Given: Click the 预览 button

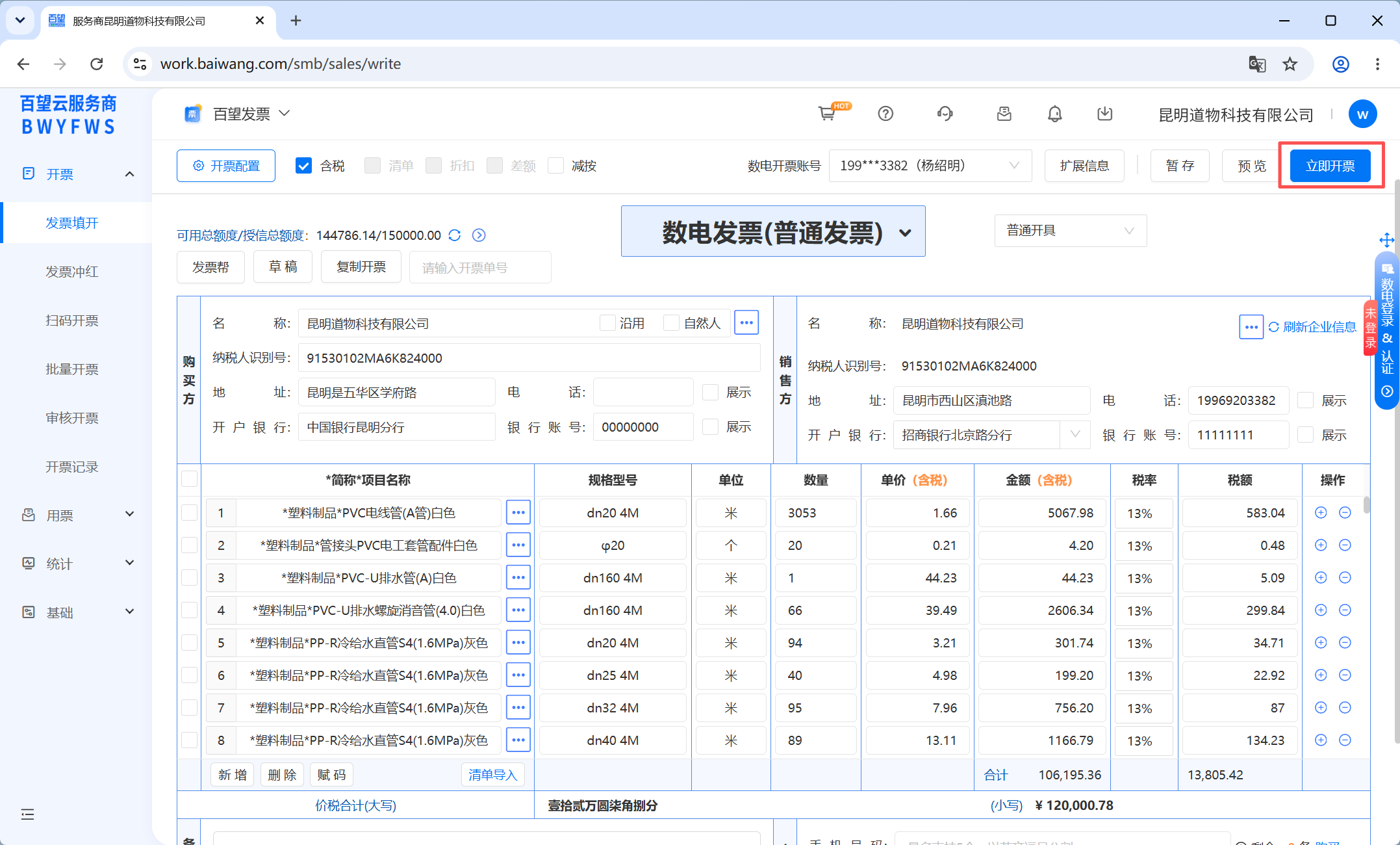Looking at the screenshot, I should click(x=1252, y=166).
